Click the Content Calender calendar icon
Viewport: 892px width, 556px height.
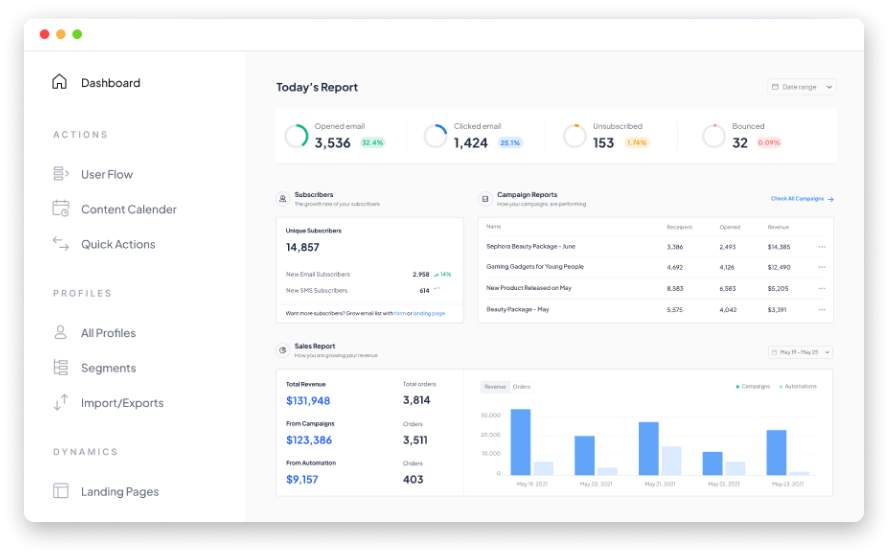pos(61,209)
